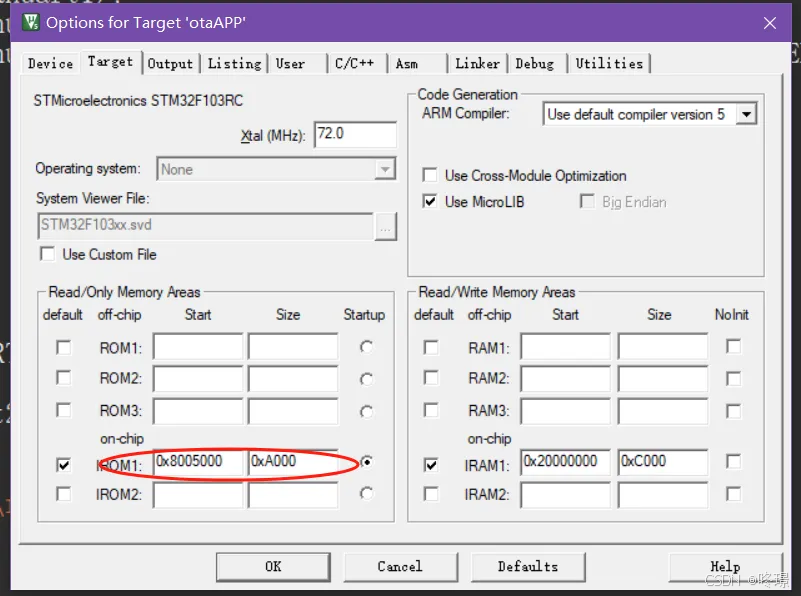
Task: Click the Cancel button
Action: click(x=400, y=567)
